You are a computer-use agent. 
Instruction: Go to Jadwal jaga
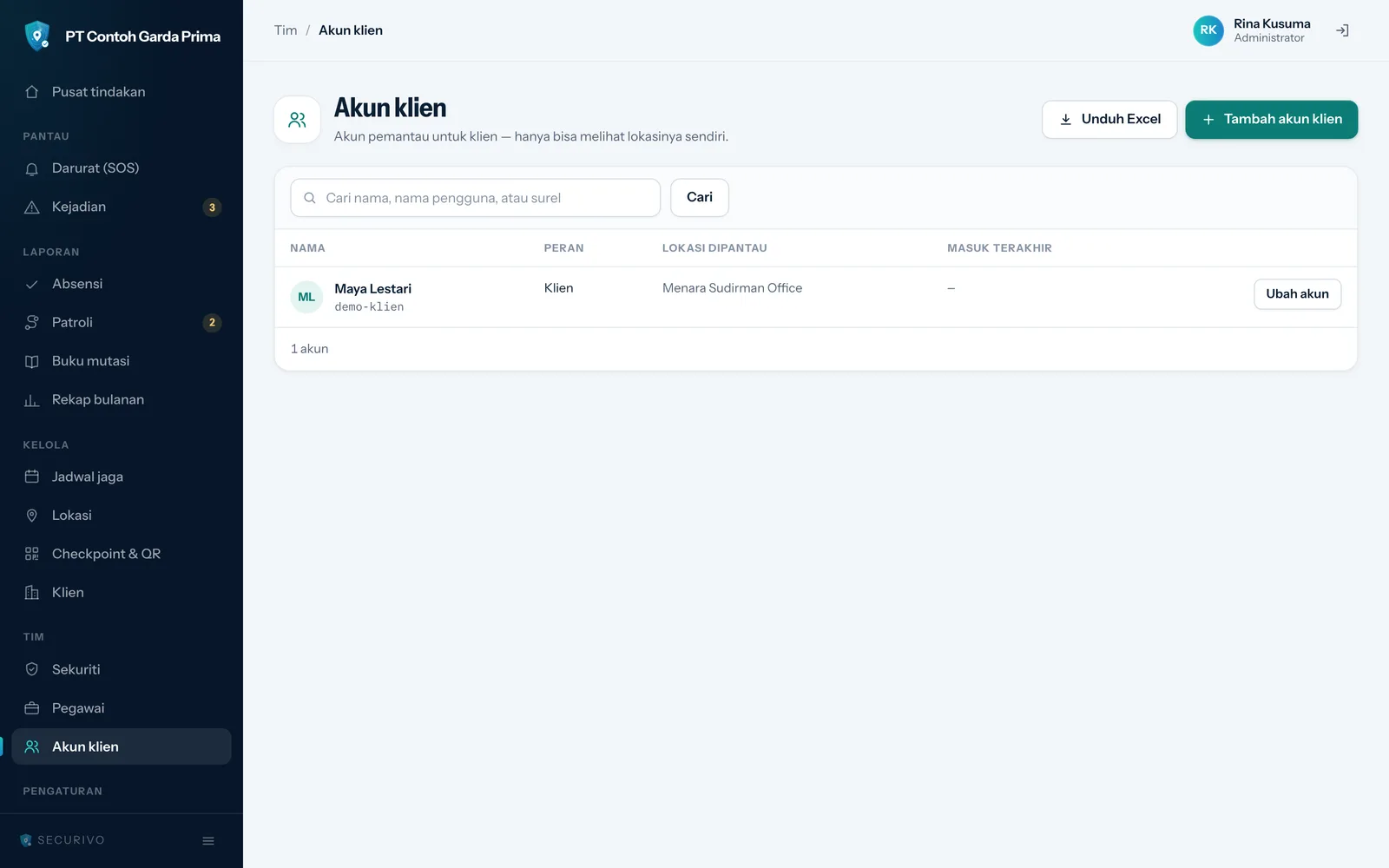coord(122,477)
